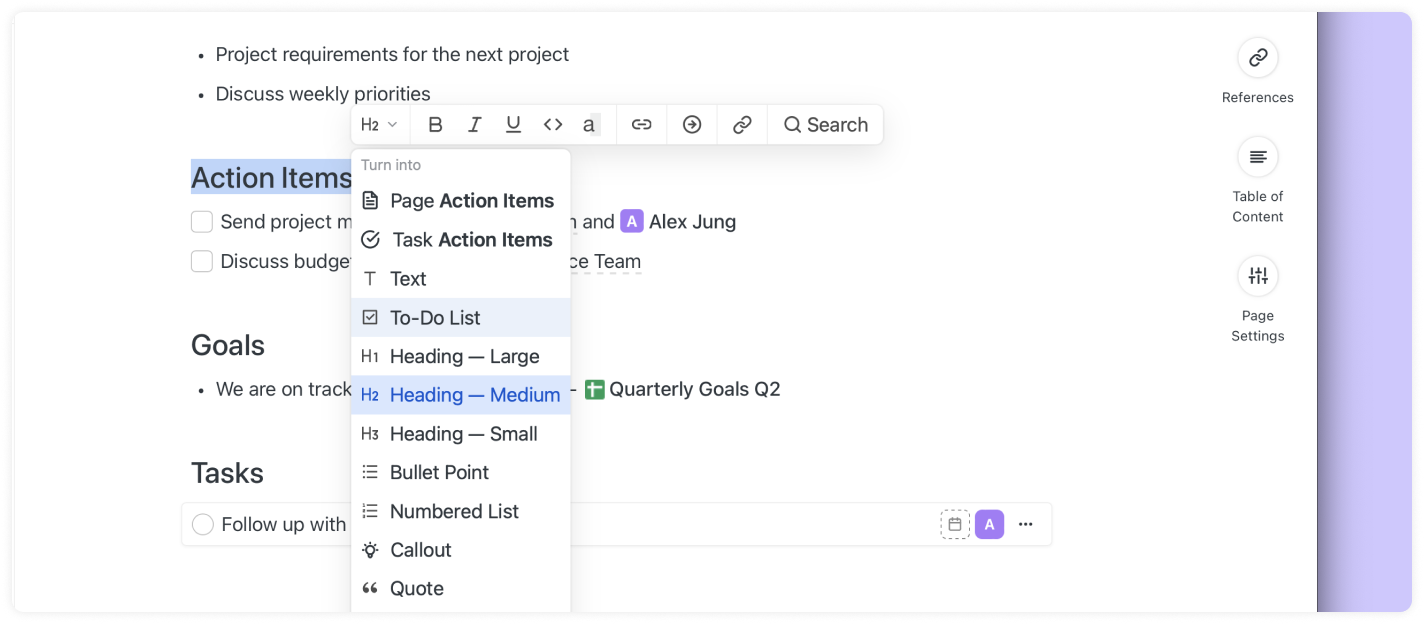
Task: Open the H2 block type dropdown
Action: click(379, 125)
